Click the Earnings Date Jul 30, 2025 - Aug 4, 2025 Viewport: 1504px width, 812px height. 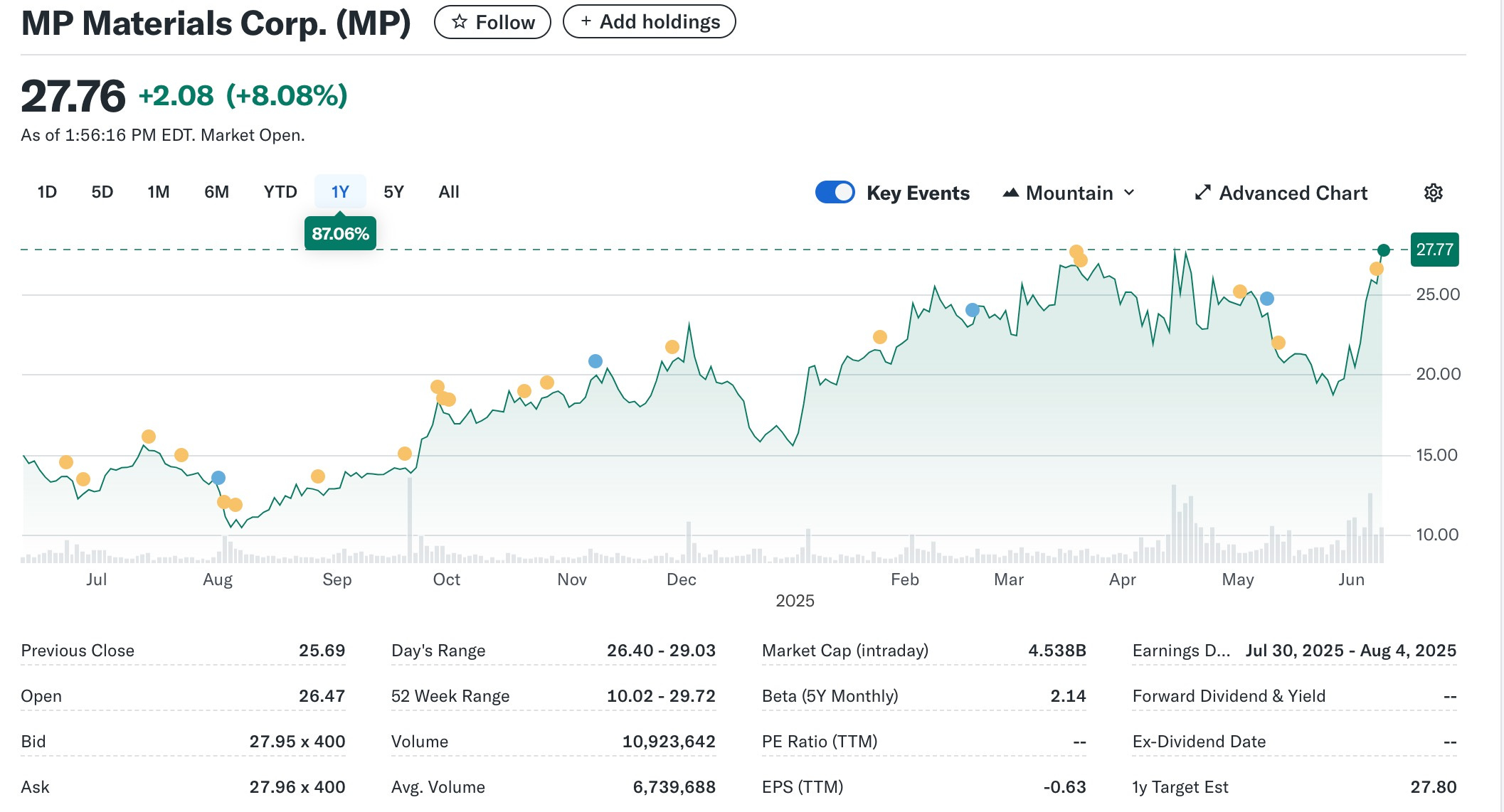[x=1350, y=651]
